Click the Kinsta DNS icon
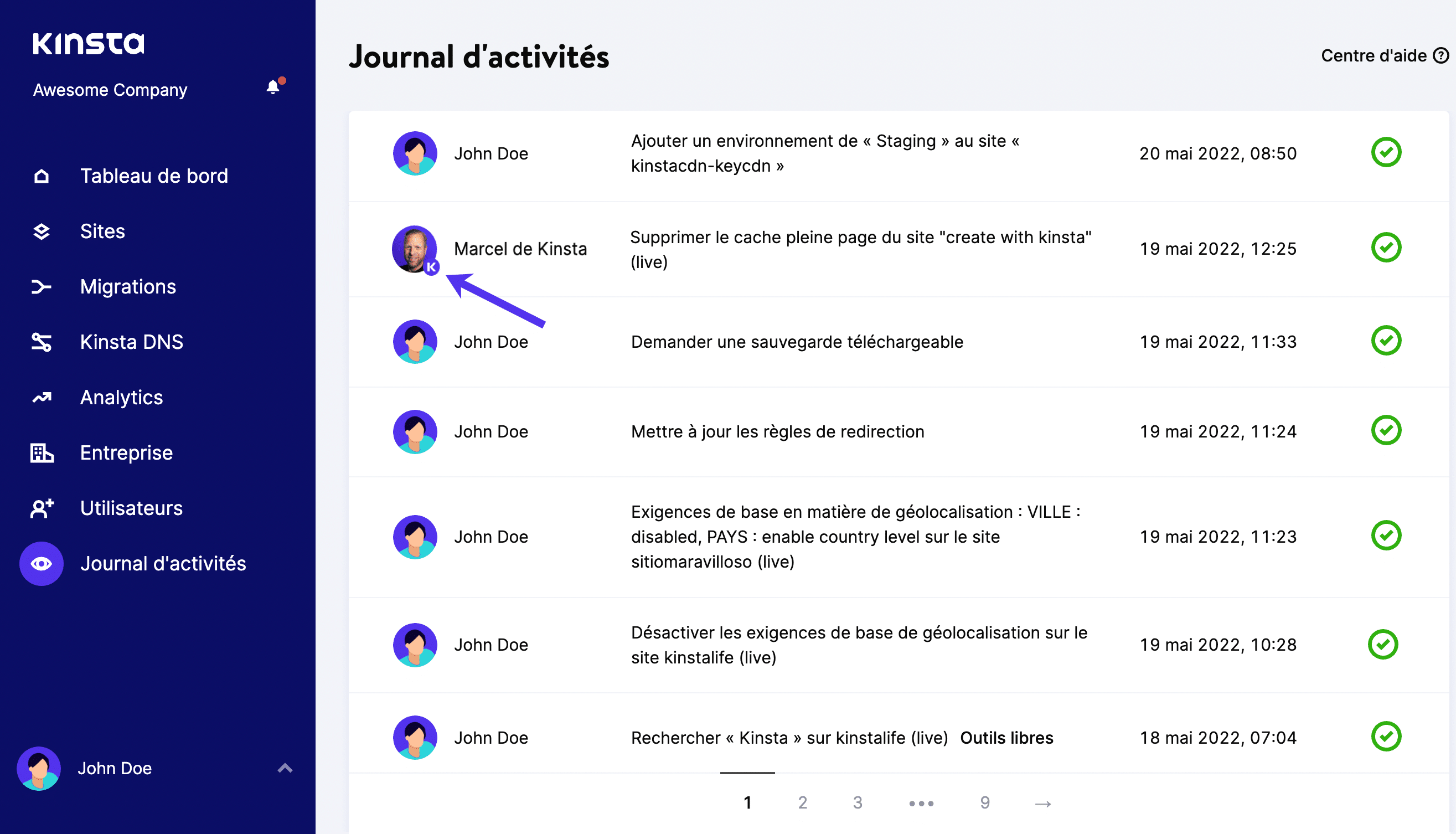The image size is (1456, 834). [40, 342]
